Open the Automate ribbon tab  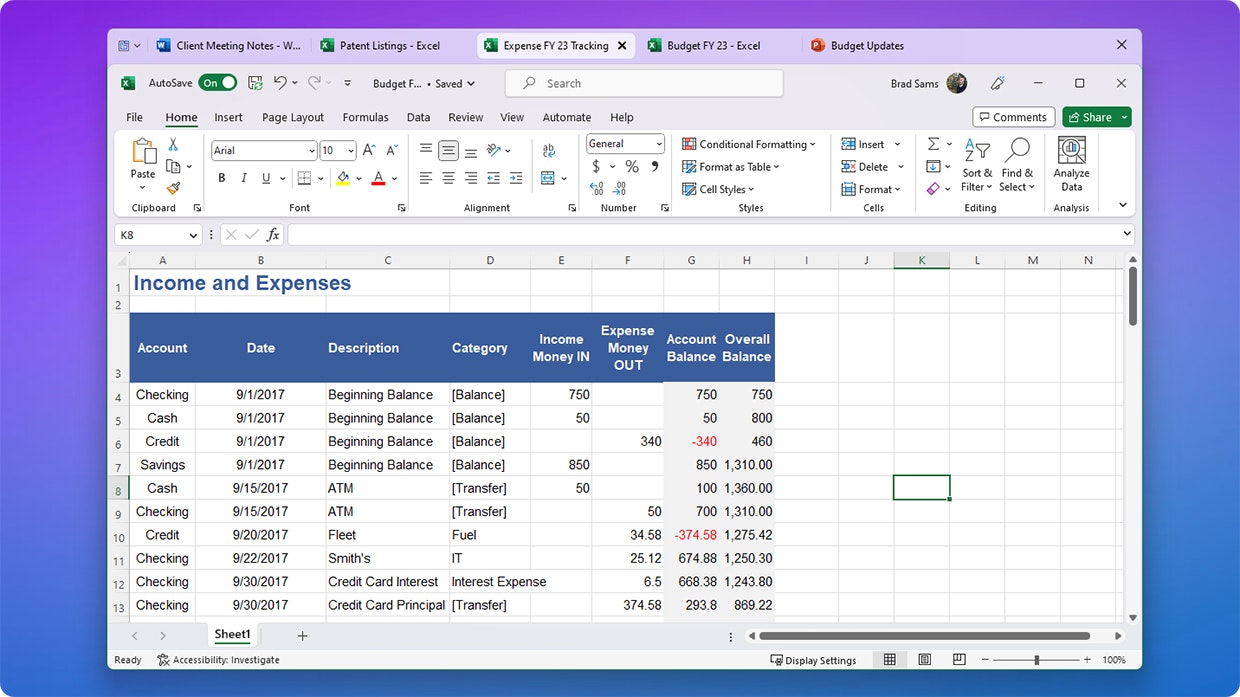(x=567, y=117)
